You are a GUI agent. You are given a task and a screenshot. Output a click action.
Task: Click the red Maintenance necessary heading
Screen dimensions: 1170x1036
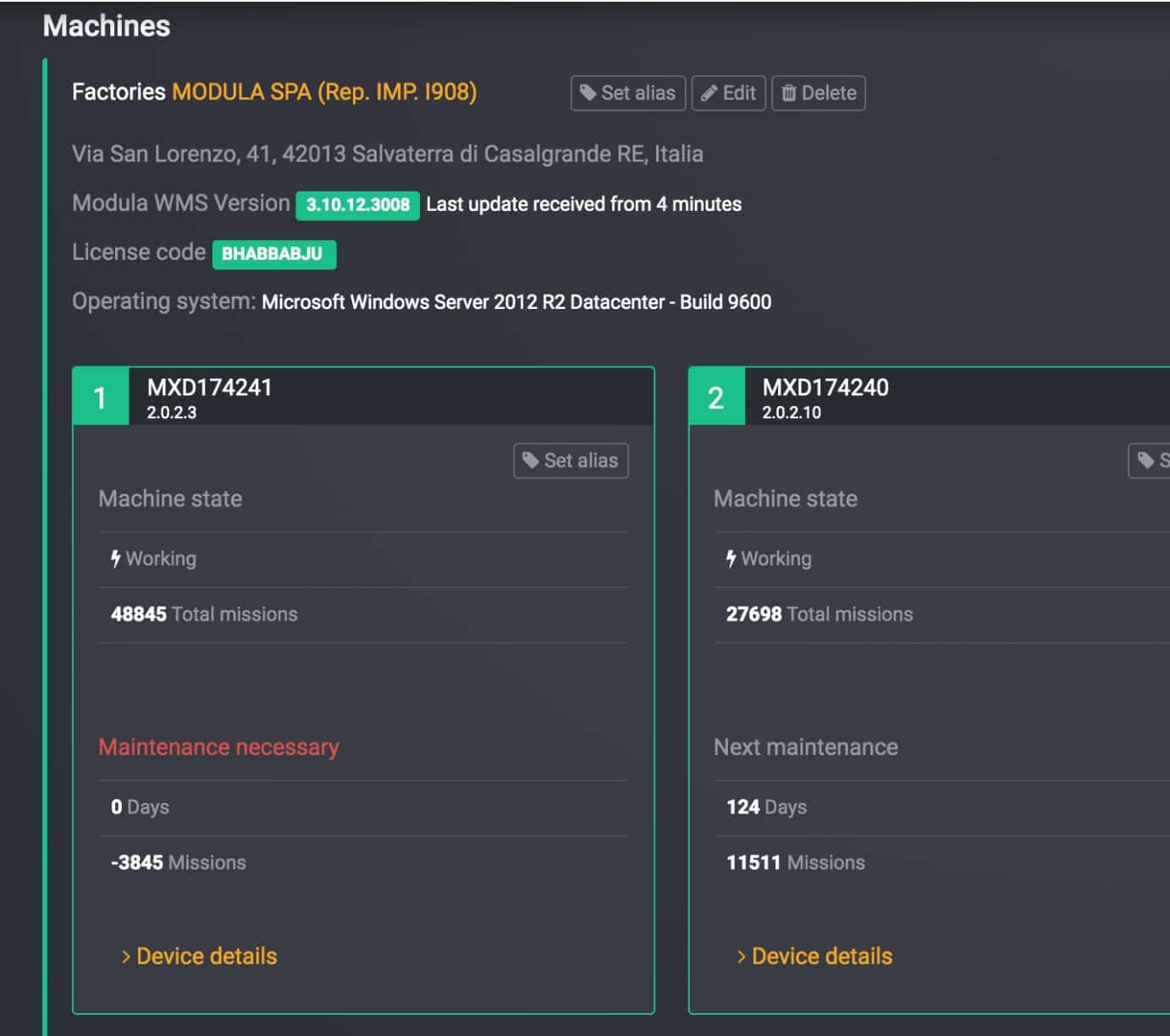[x=218, y=747]
